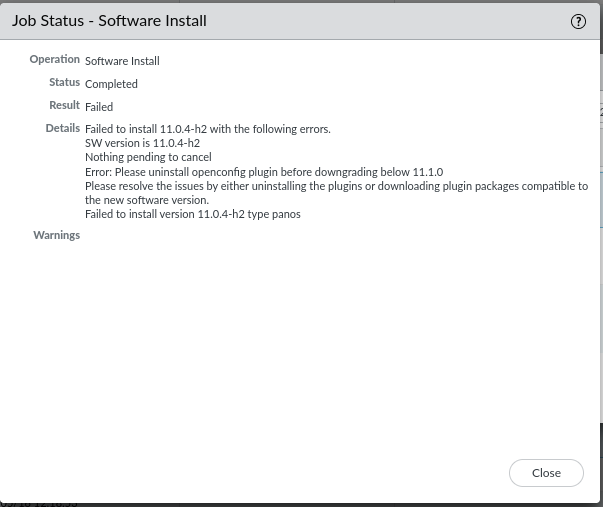Click the blank area left of Close button
The height and width of the screenshot is (507, 603).
click(x=254, y=473)
